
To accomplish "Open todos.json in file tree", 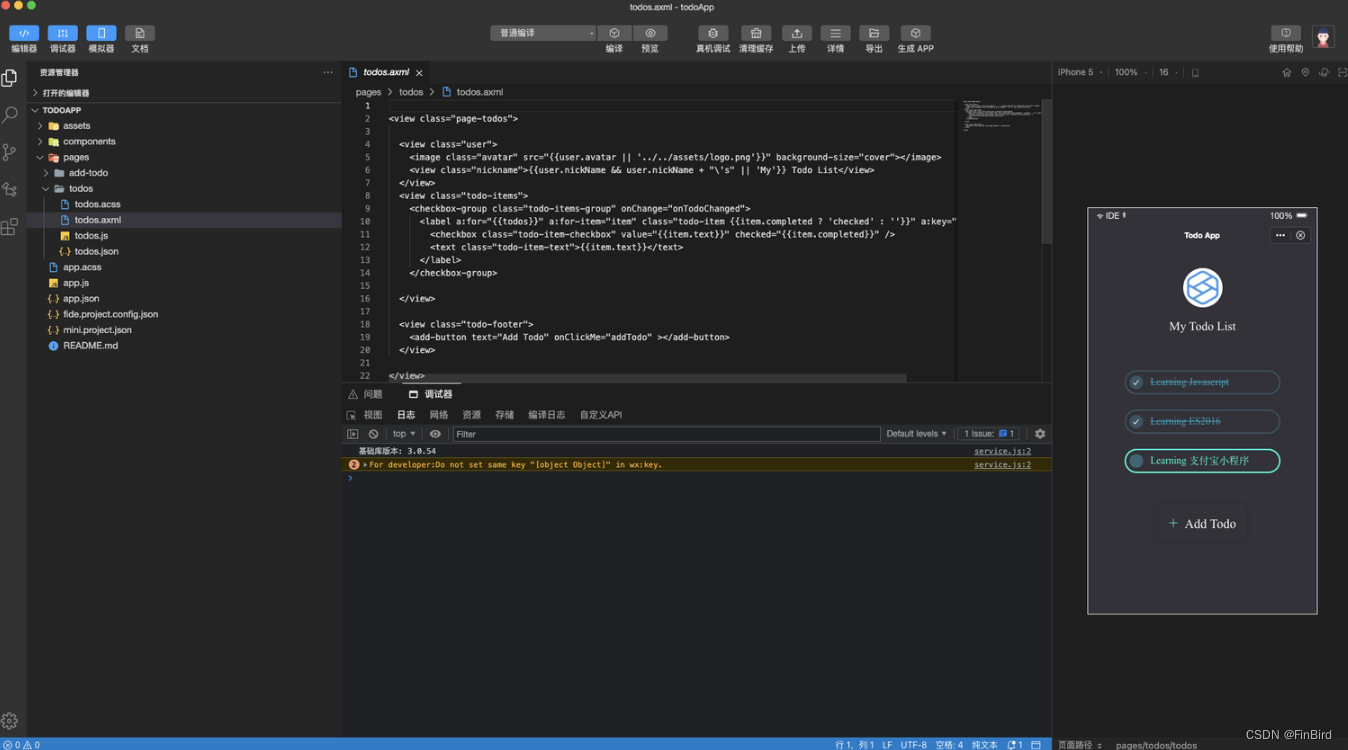I will click(184, 251).
